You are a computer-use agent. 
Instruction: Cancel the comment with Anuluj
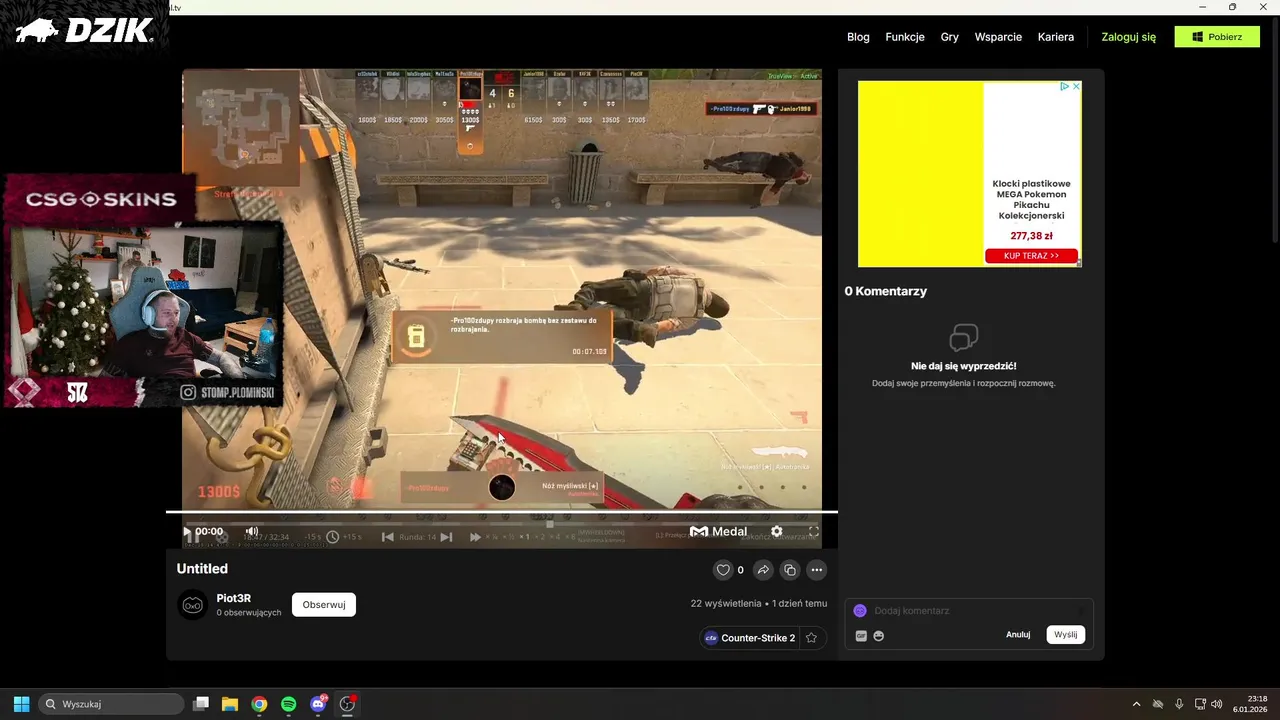[x=1018, y=635]
